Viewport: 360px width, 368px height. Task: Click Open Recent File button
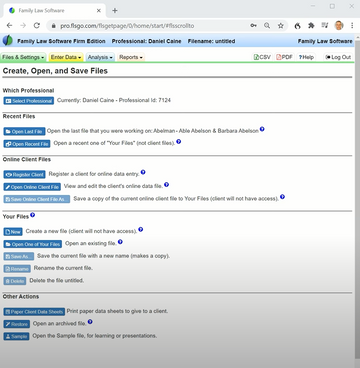[27, 144]
